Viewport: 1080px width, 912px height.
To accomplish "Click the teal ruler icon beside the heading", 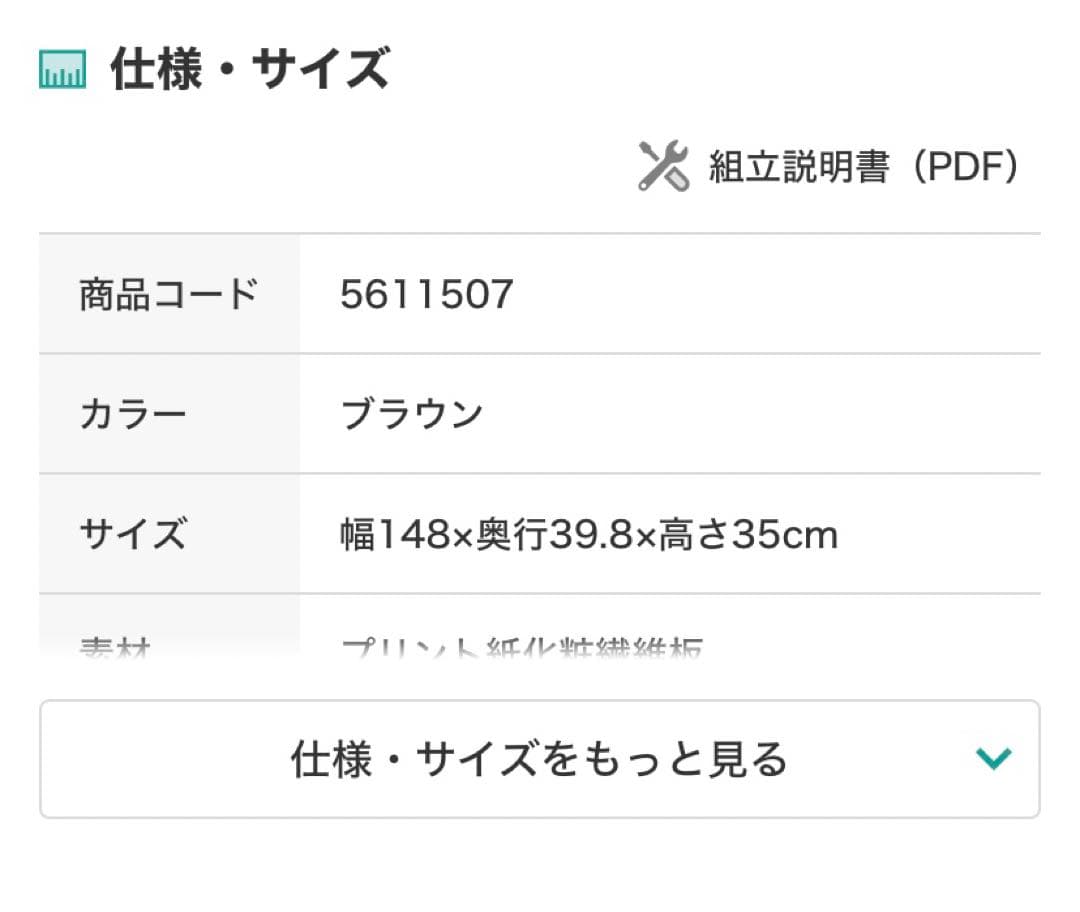I will tap(62, 70).
